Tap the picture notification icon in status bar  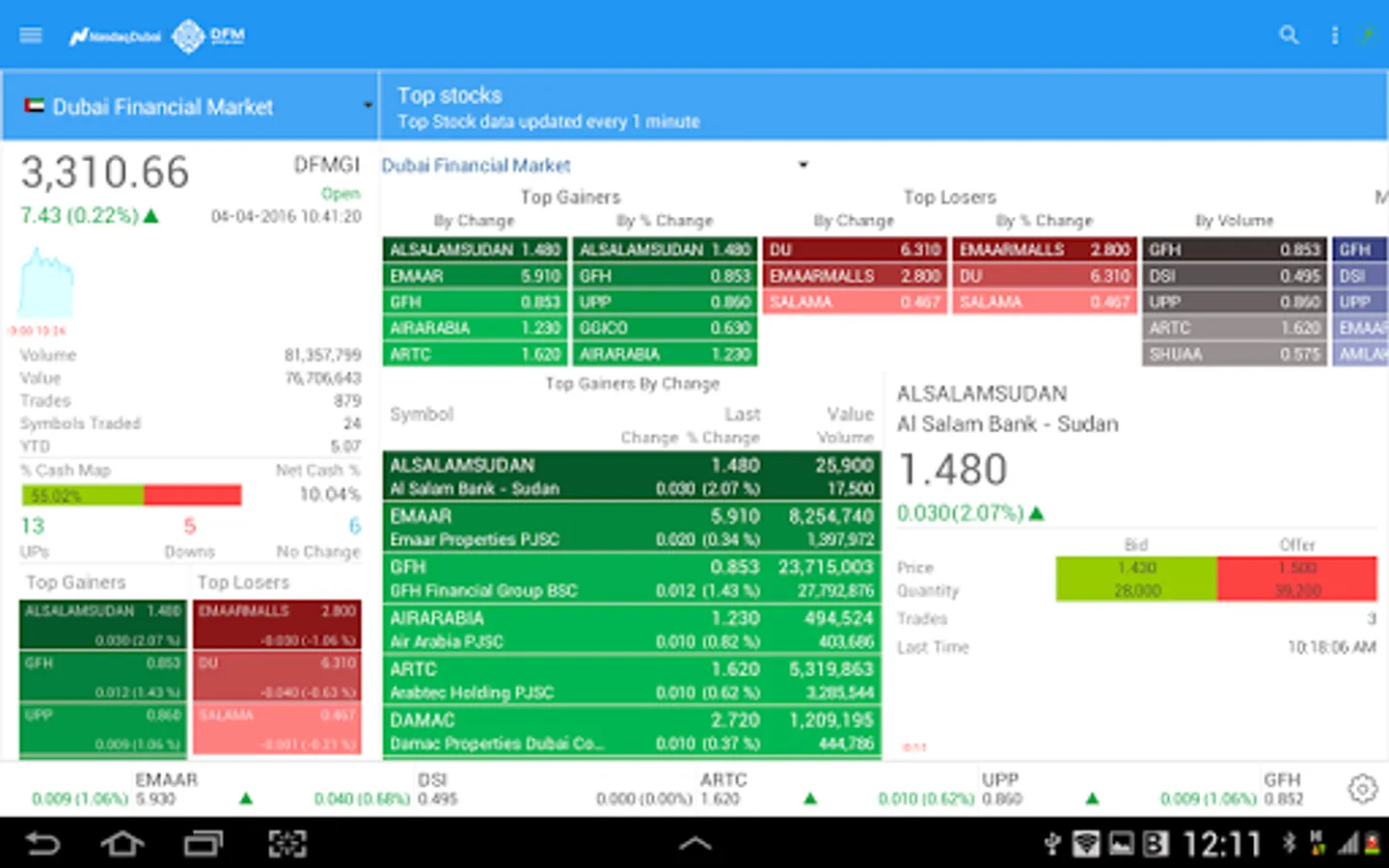(x=1121, y=845)
